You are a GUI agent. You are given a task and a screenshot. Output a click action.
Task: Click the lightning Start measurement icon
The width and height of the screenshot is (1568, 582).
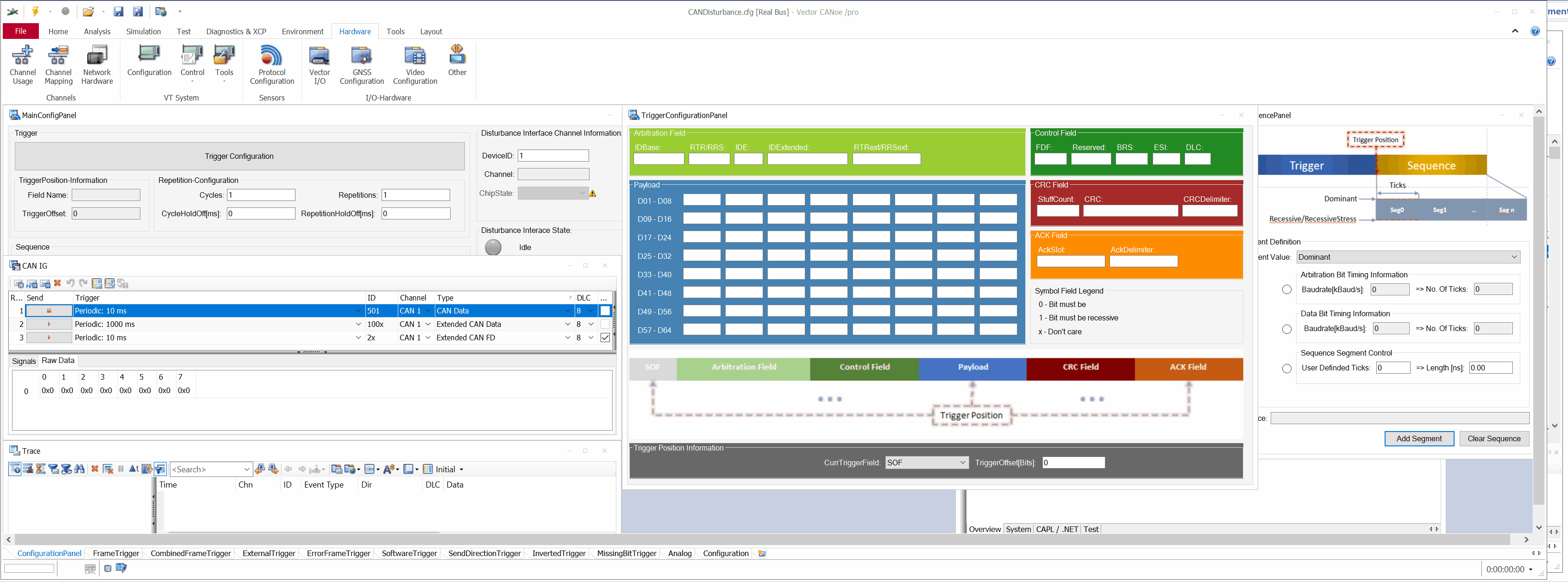coord(35,12)
